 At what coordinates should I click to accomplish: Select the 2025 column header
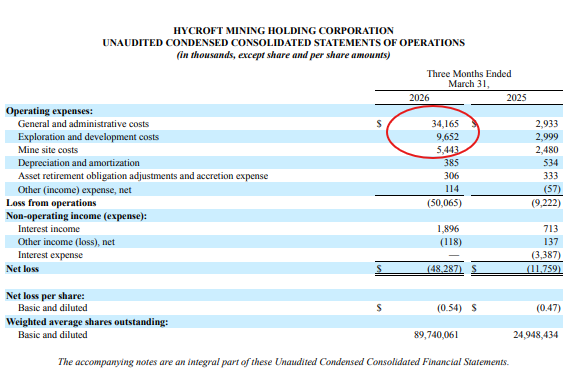coord(516,98)
